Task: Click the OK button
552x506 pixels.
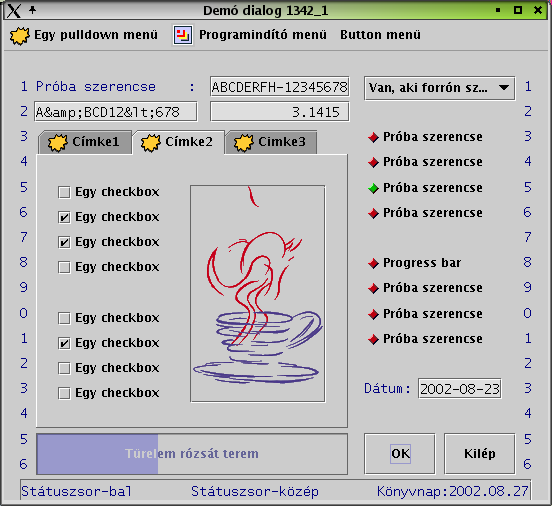Action: point(400,454)
